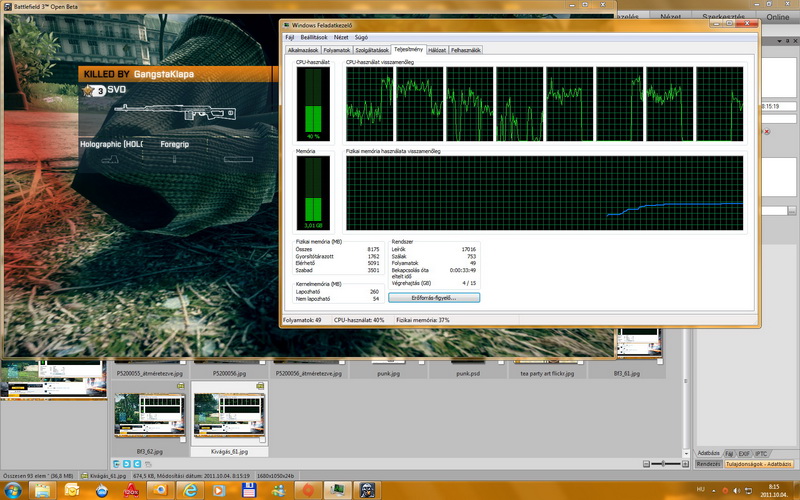Image resolution: width=800 pixels, height=500 pixels.
Task: Click the Rendezés button in side panel
Action: pos(708,464)
